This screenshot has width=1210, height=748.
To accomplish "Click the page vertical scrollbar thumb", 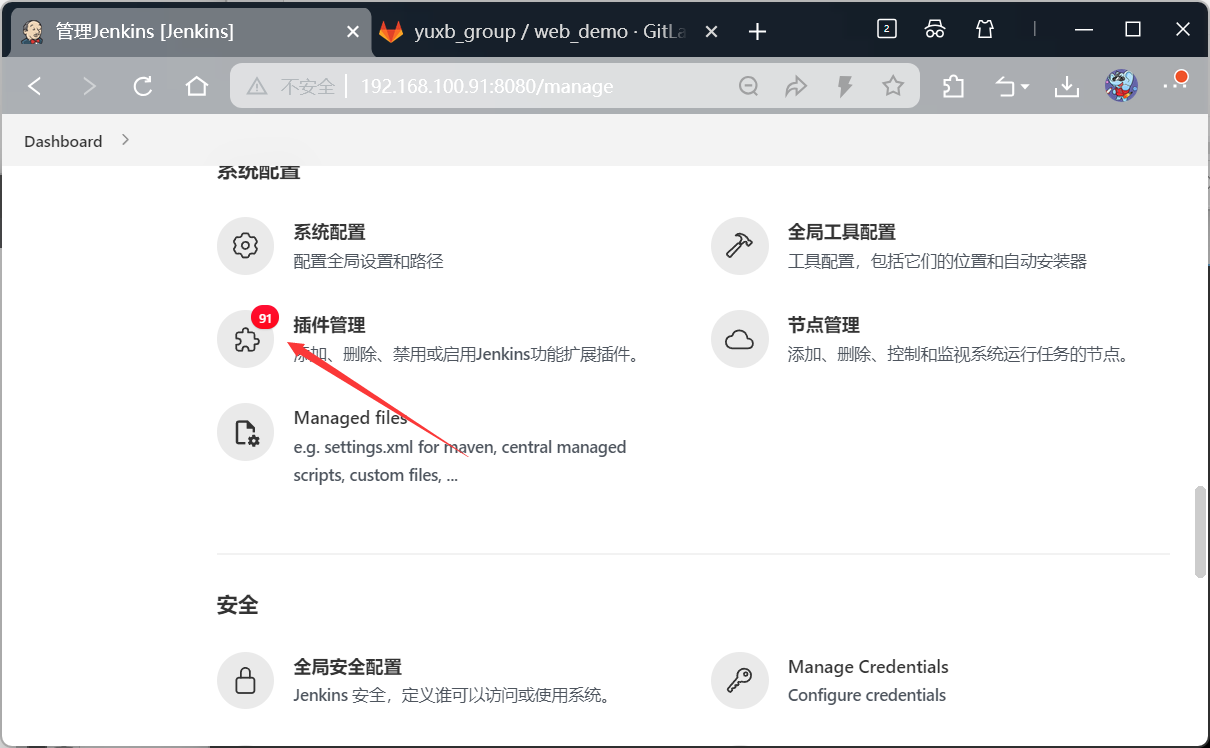I will click(1200, 532).
